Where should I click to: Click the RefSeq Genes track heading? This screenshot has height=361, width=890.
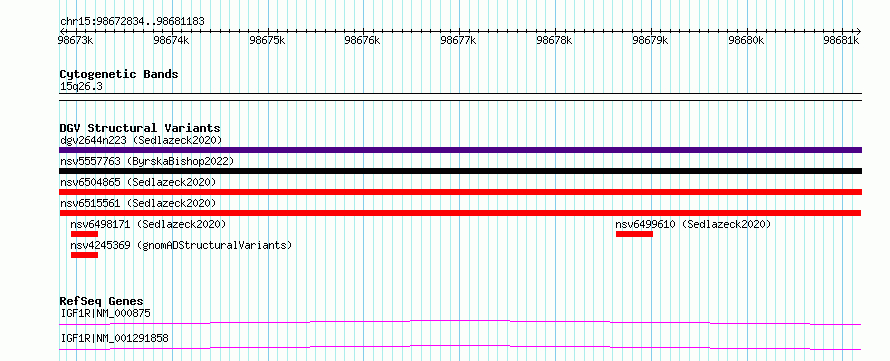102,301
